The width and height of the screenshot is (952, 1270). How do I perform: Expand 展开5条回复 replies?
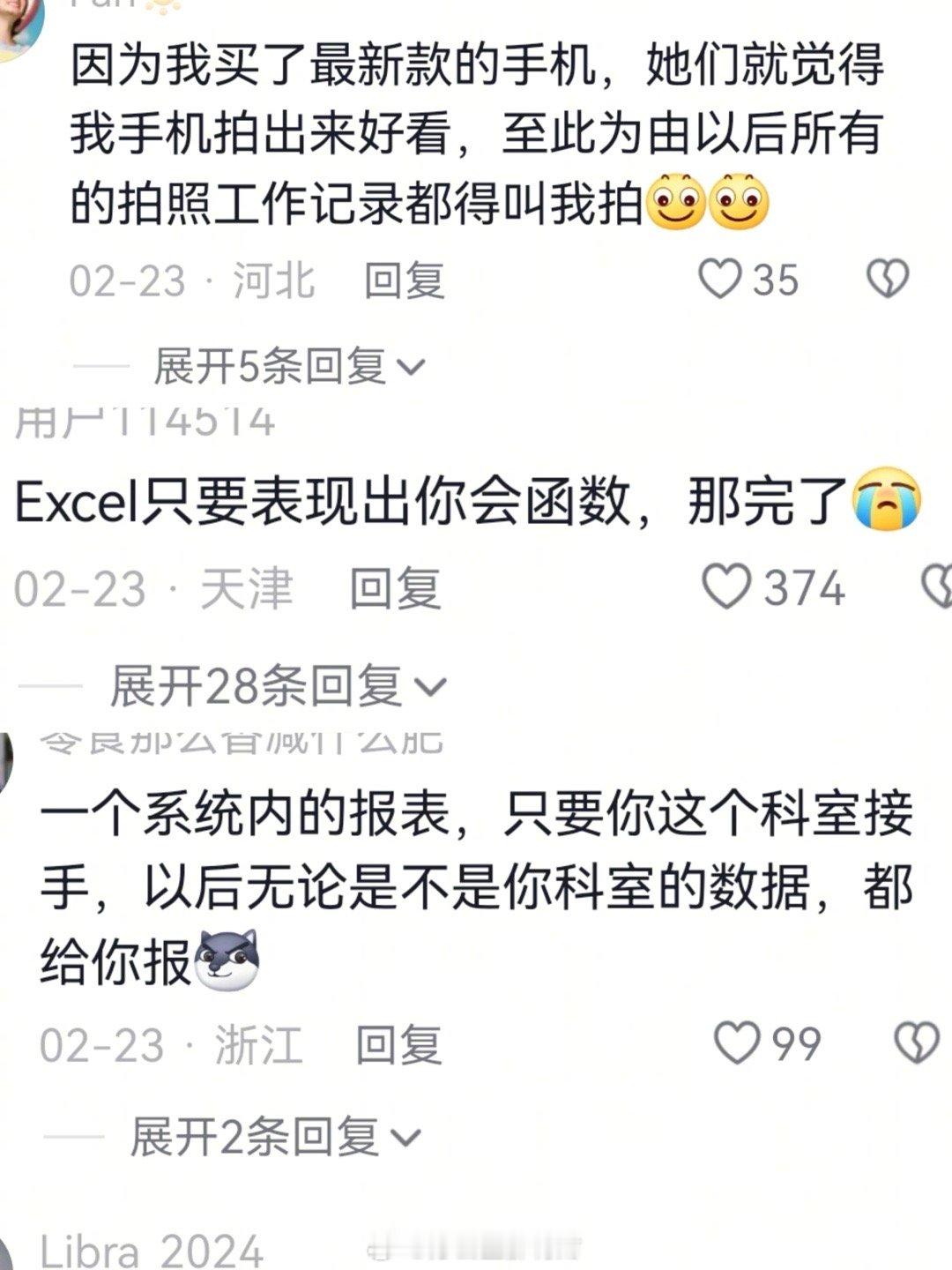(x=289, y=366)
